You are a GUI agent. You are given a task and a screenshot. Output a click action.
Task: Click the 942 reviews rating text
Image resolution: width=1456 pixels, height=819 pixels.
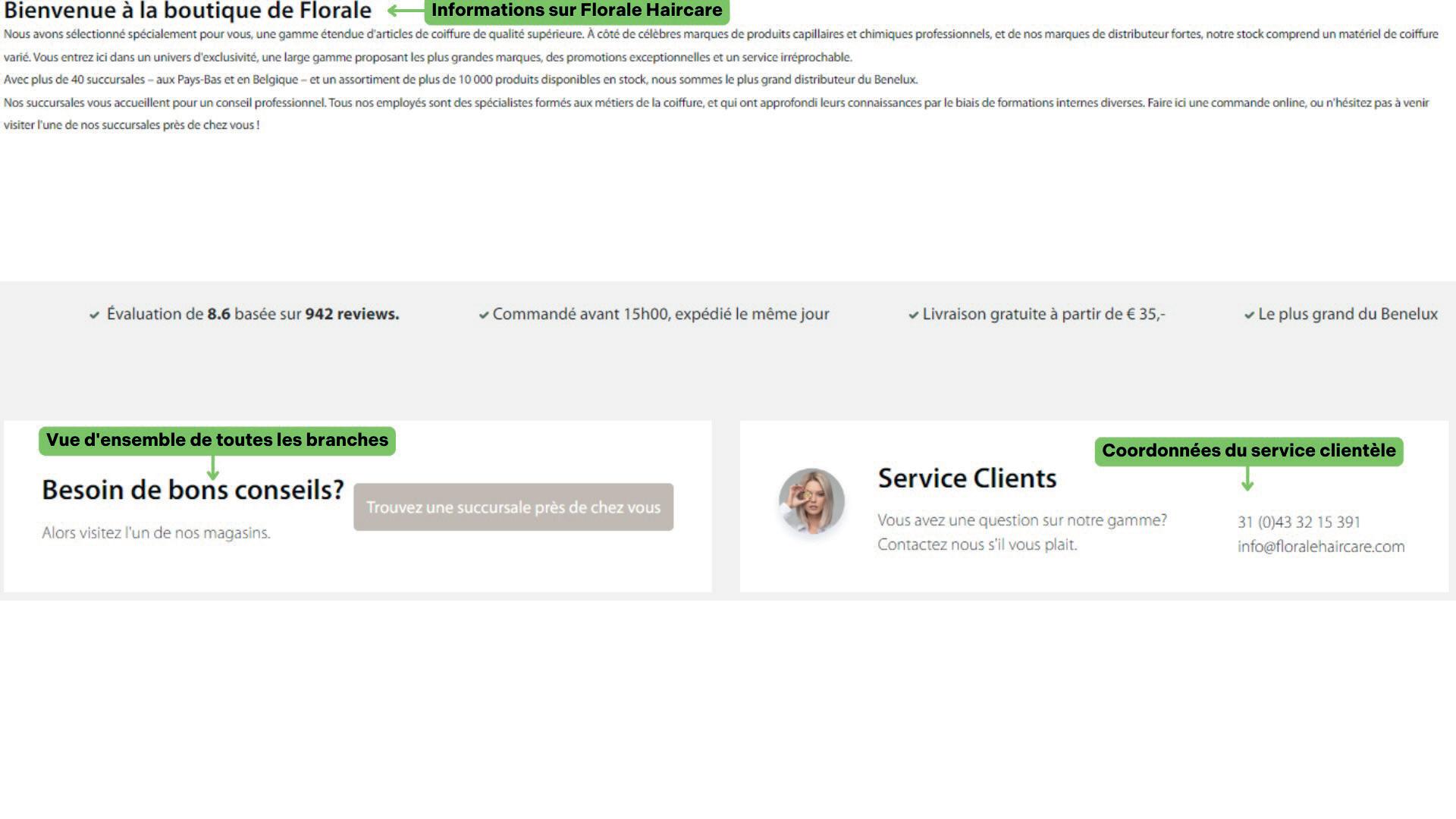(x=352, y=314)
